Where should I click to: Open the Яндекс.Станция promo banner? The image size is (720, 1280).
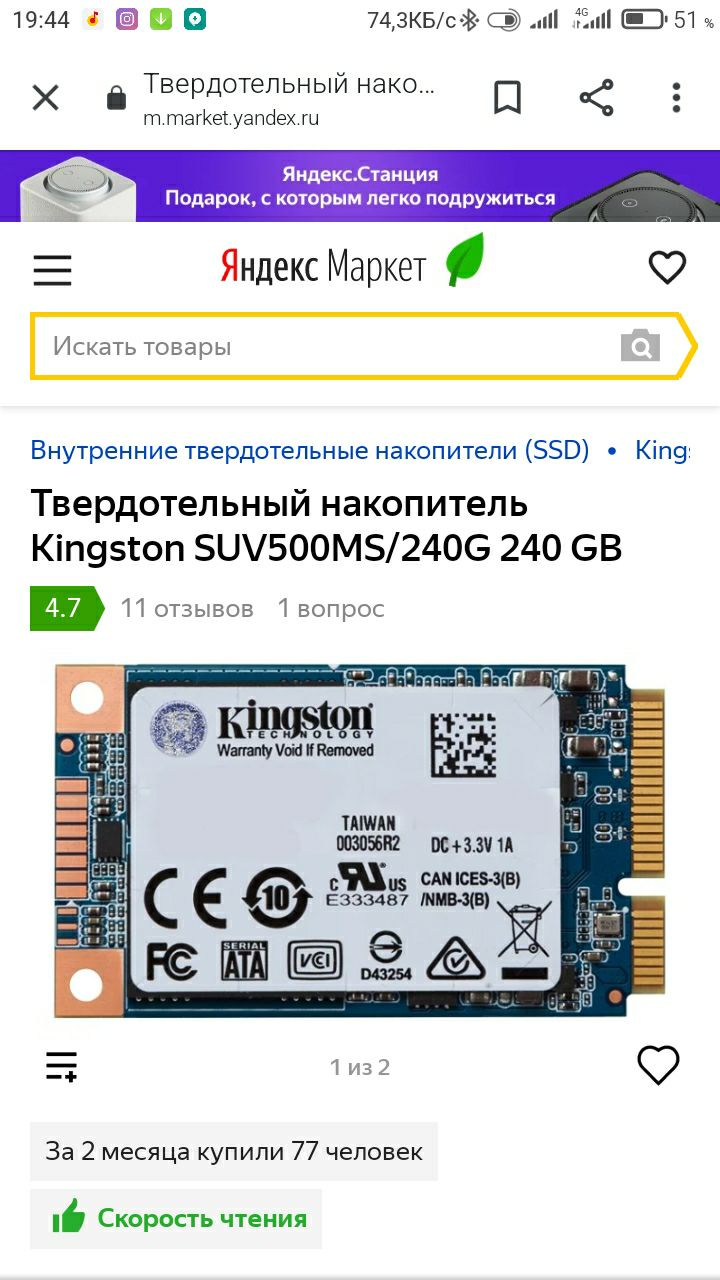[x=360, y=186]
